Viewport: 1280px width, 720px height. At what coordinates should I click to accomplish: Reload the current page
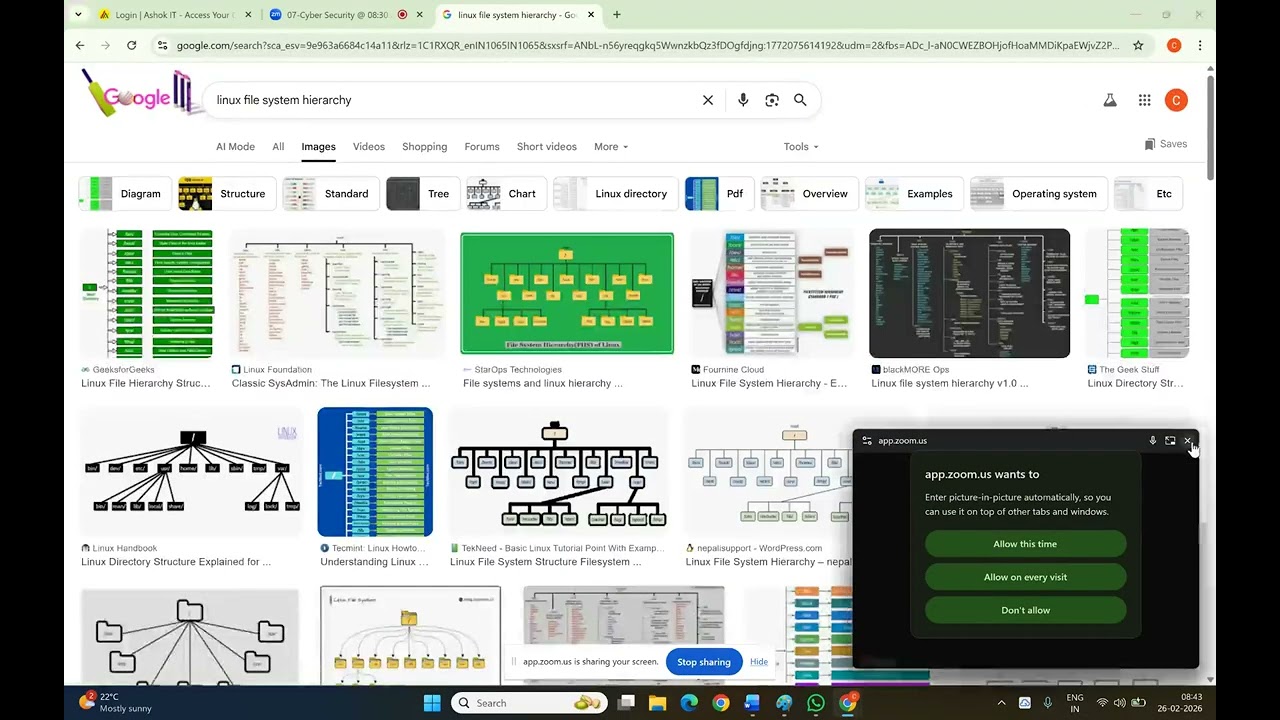point(131,45)
